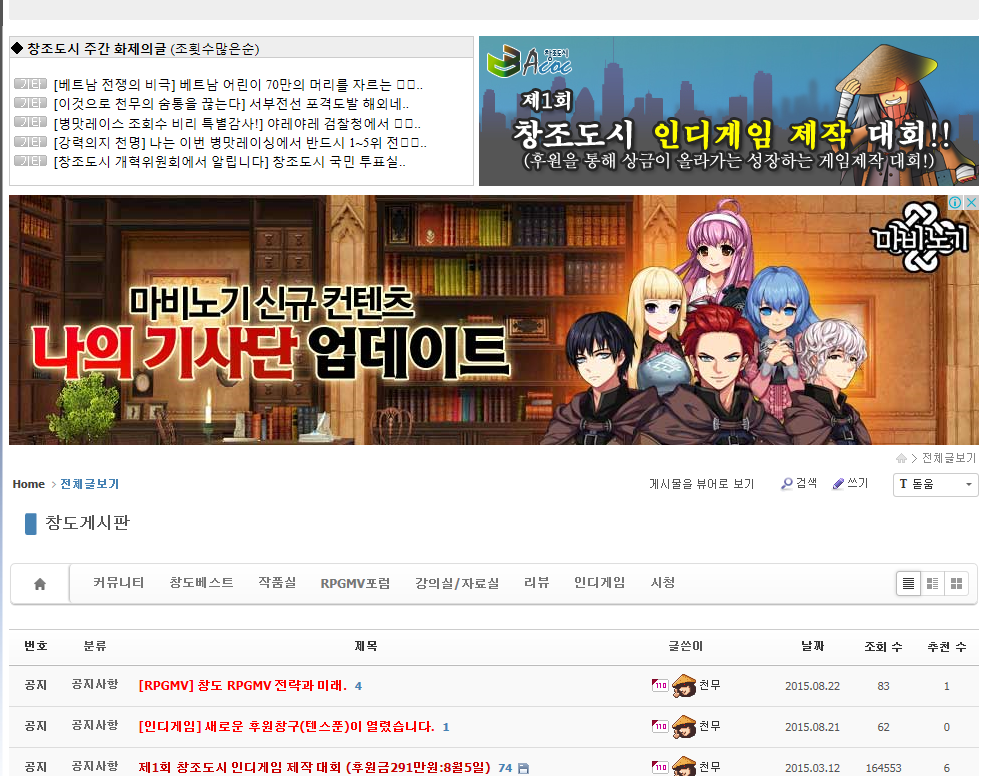This screenshot has height=776, width=985.
Task: Click the Acoc logo on the contest banner
Action: pyautogui.click(x=529, y=62)
